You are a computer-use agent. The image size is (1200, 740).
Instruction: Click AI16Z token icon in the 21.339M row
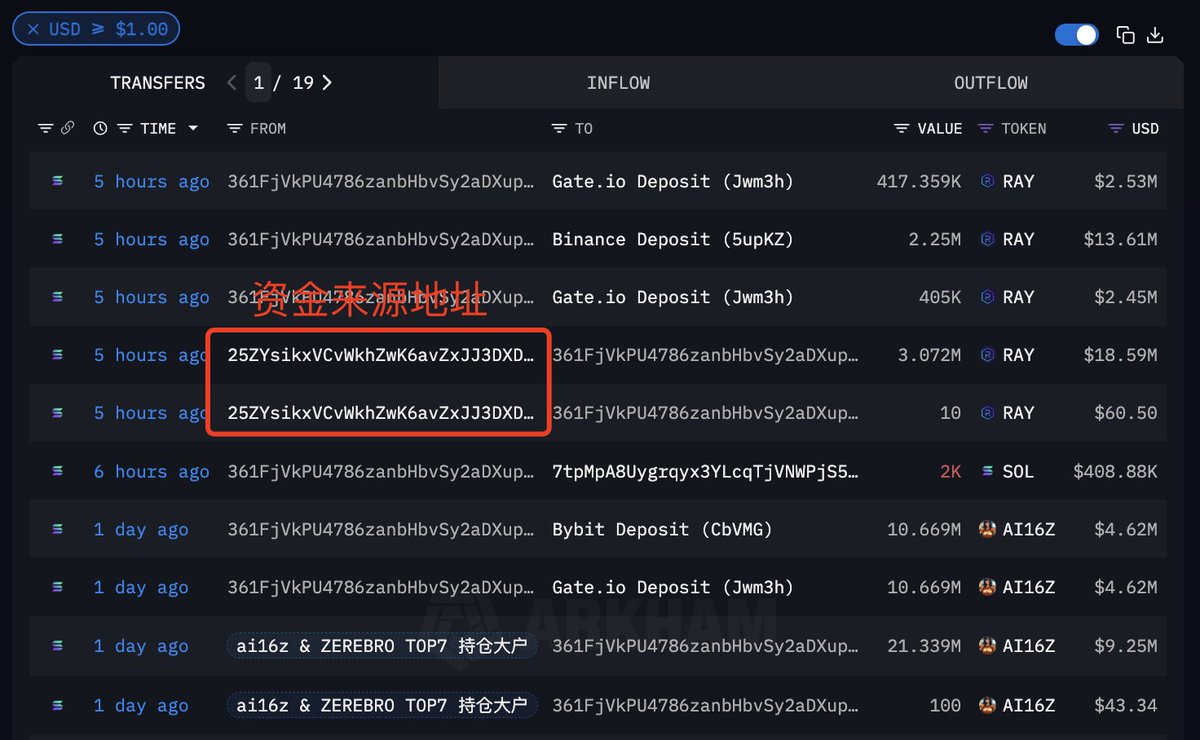click(x=988, y=645)
